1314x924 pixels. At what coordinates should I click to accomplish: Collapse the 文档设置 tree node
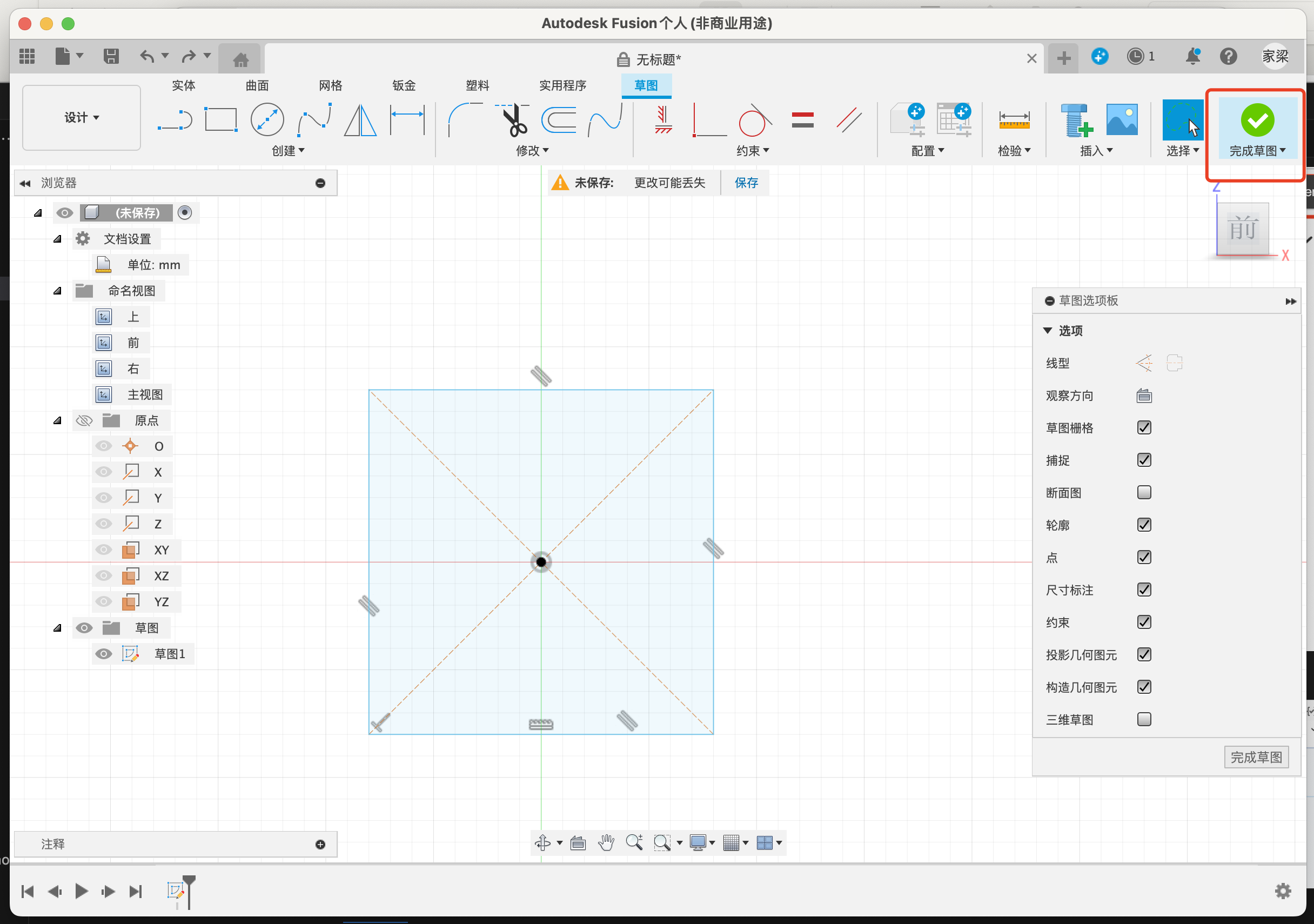click(57, 239)
